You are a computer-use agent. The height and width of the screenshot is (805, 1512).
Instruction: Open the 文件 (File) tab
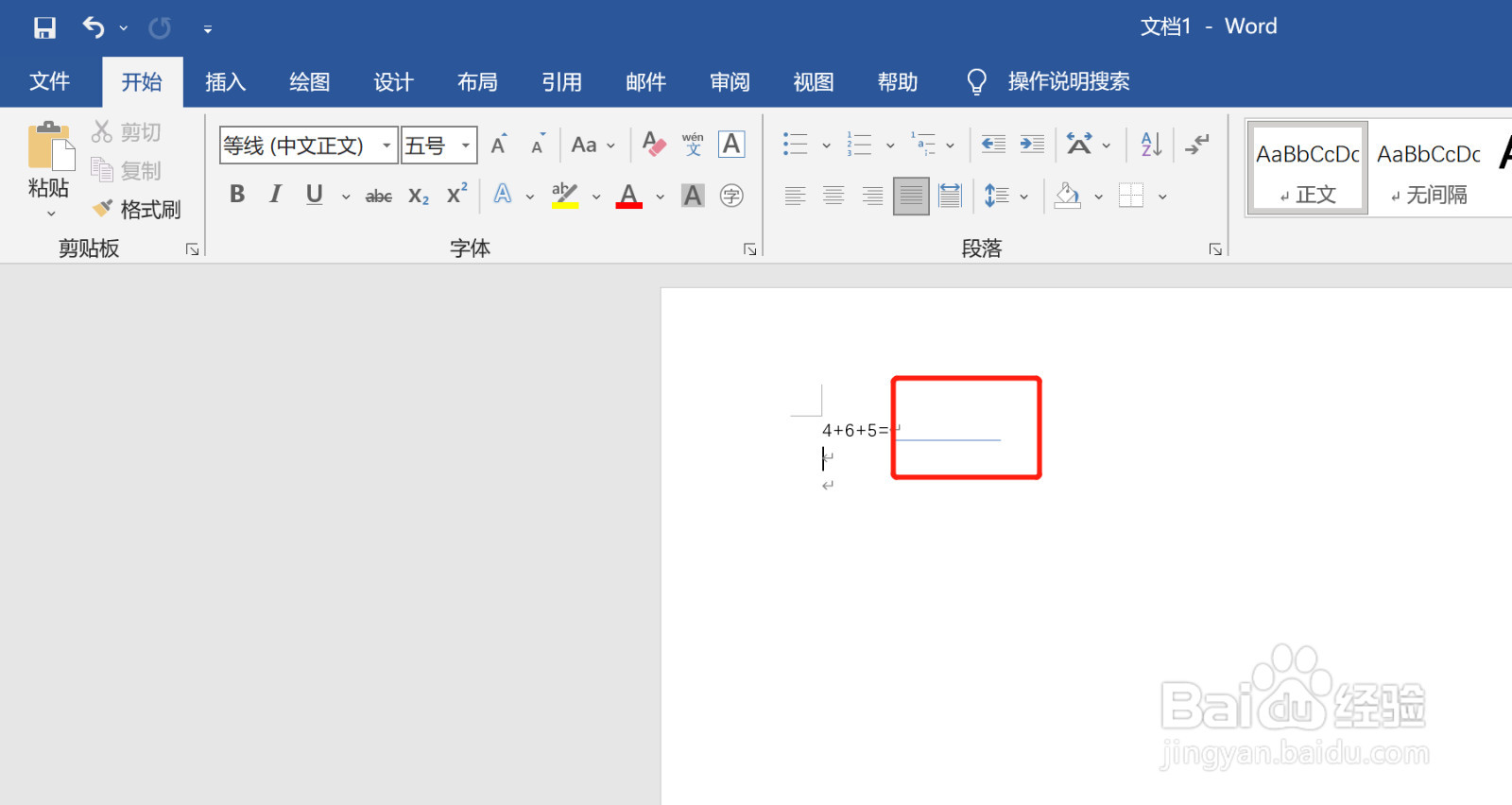(x=50, y=82)
